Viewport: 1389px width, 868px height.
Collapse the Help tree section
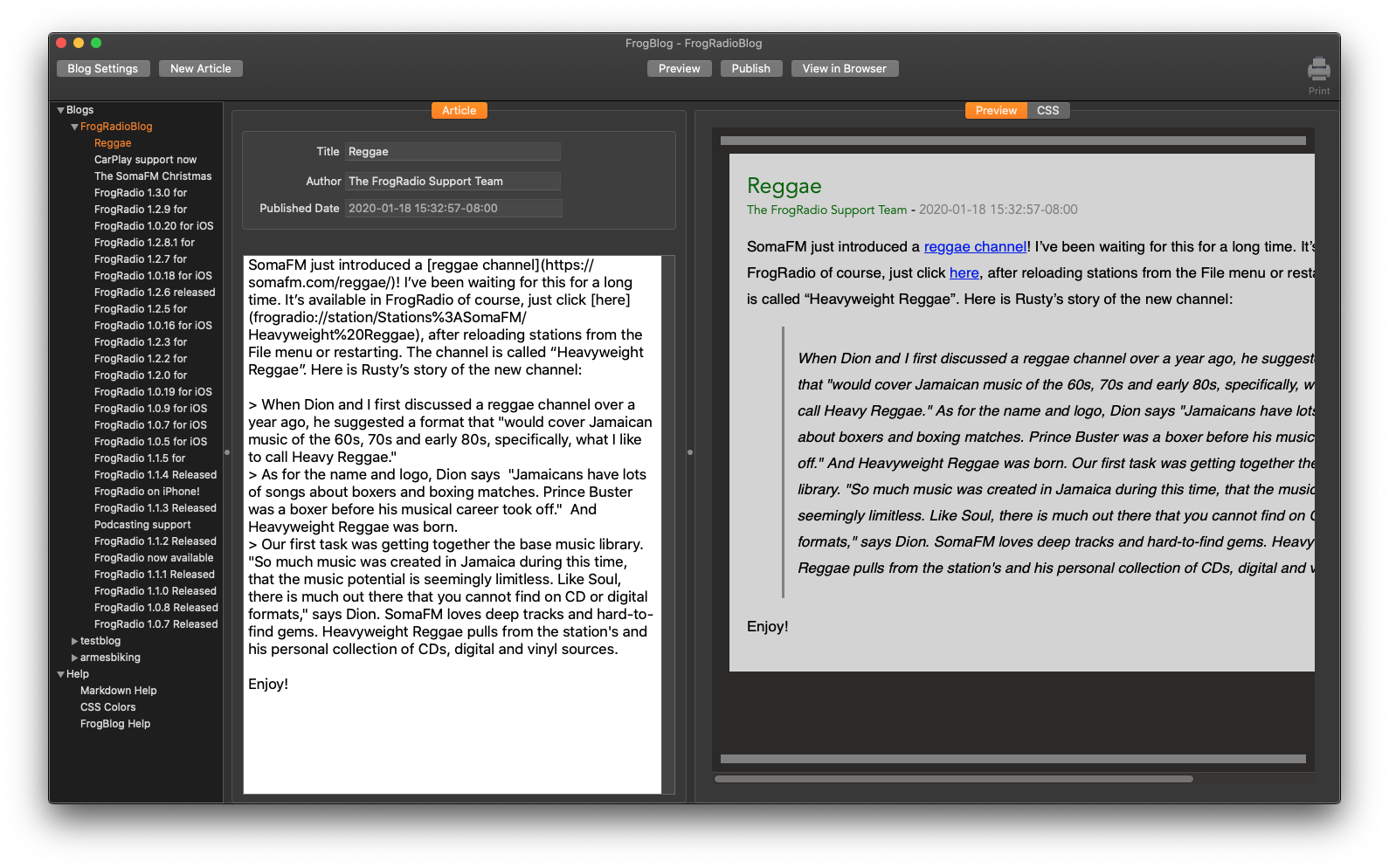coord(61,674)
